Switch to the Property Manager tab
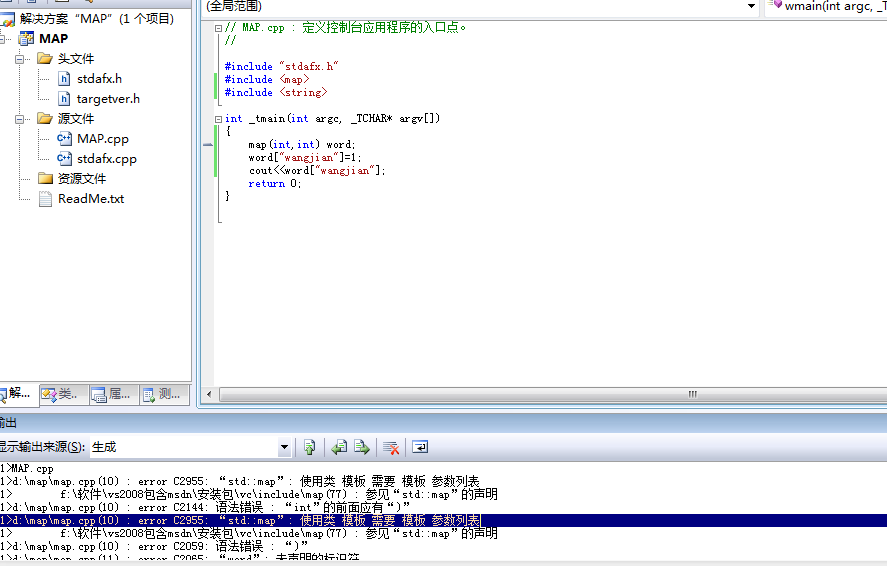Viewport: 887px width, 566px height. coord(112,394)
